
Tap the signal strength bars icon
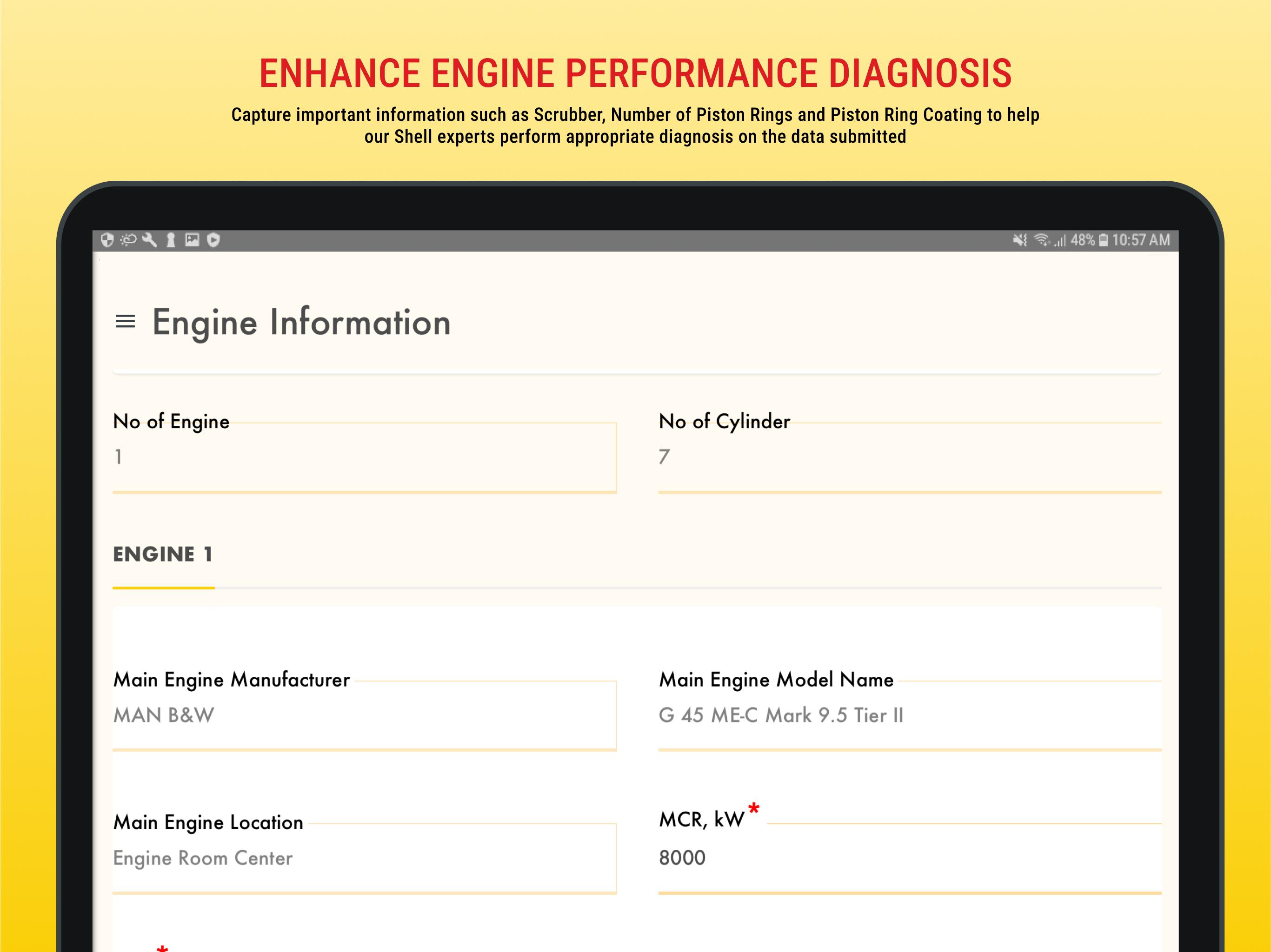pos(1060,241)
